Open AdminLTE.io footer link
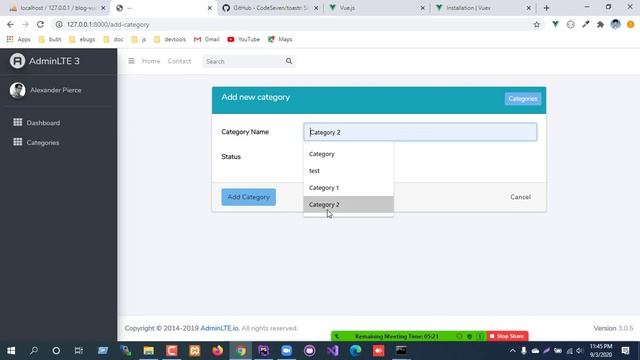 coord(220,328)
